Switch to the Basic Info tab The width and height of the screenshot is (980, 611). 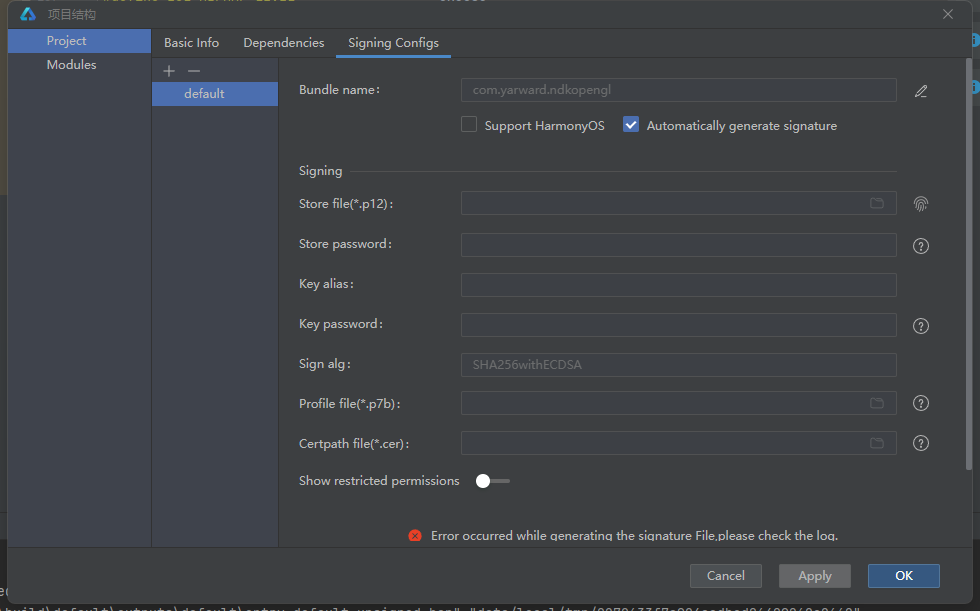[x=191, y=43]
